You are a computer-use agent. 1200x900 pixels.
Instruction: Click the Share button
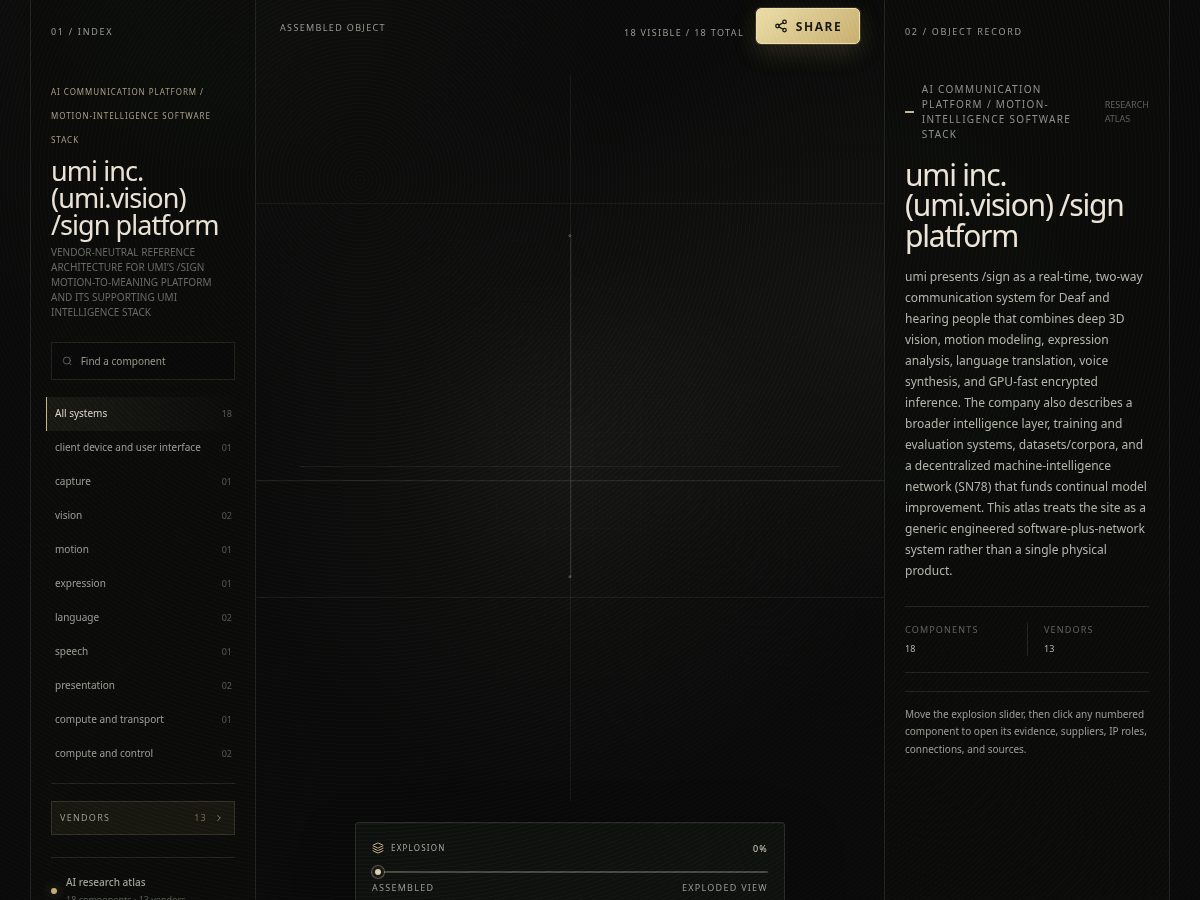807,26
